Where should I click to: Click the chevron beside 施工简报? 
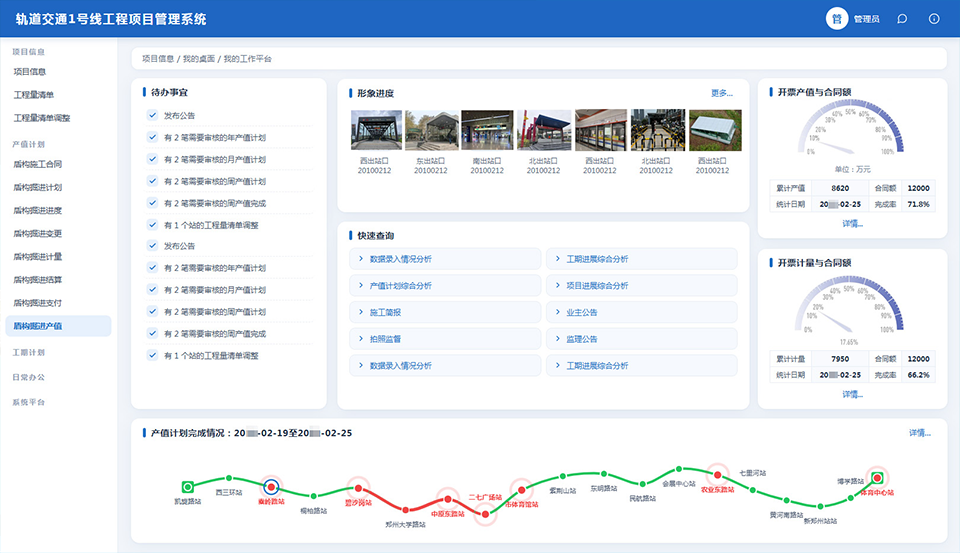click(x=361, y=312)
